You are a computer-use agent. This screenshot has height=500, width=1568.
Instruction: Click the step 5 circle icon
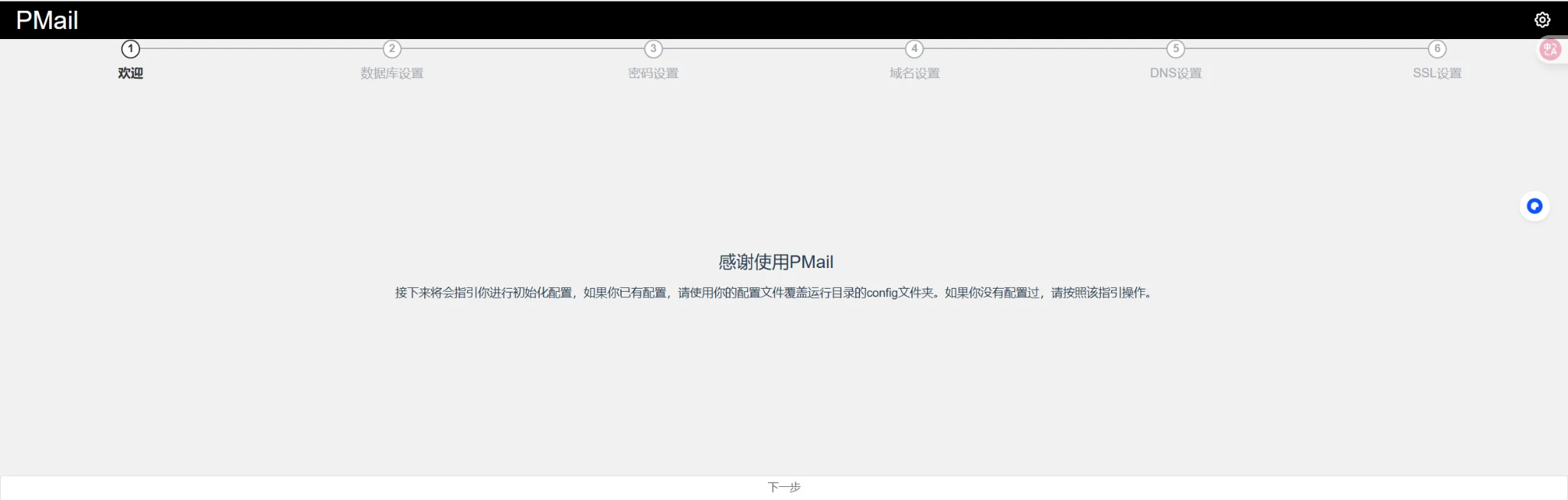click(x=1176, y=49)
